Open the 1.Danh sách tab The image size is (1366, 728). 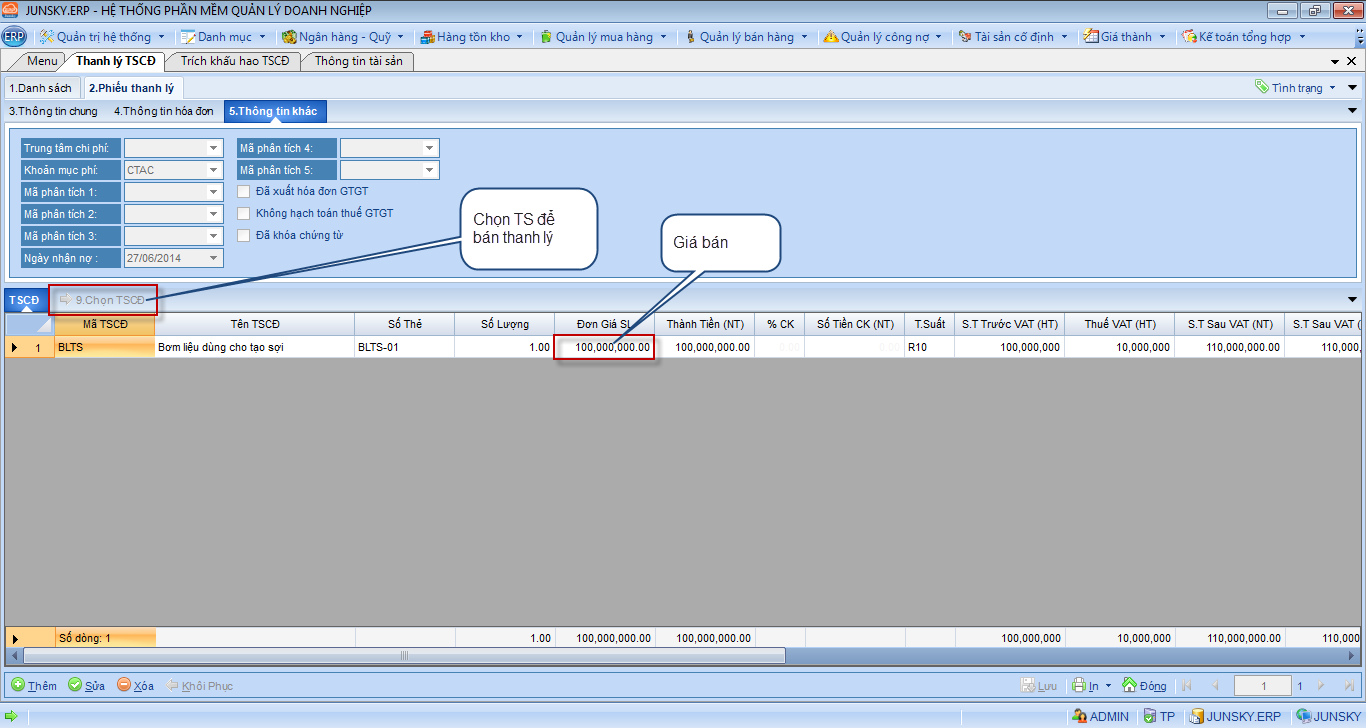click(x=40, y=88)
